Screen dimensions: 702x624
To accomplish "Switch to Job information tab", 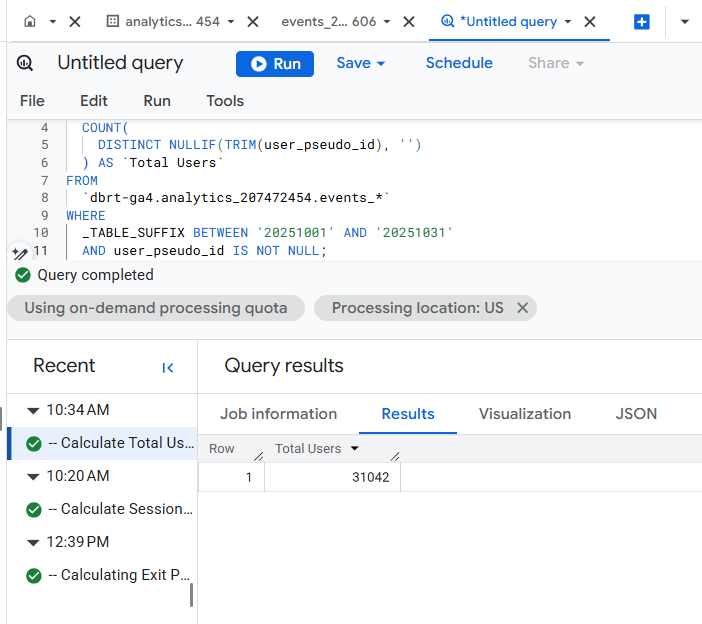I will pyautogui.click(x=278, y=414).
